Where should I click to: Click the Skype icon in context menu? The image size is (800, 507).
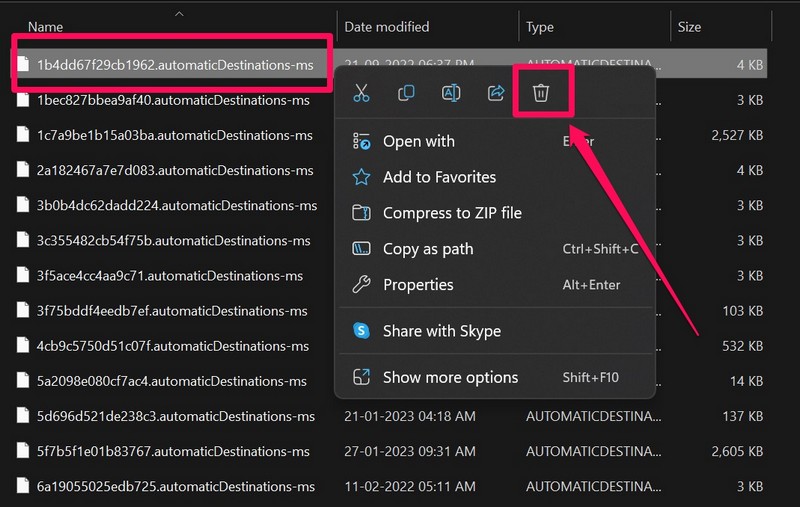click(x=362, y=331)
